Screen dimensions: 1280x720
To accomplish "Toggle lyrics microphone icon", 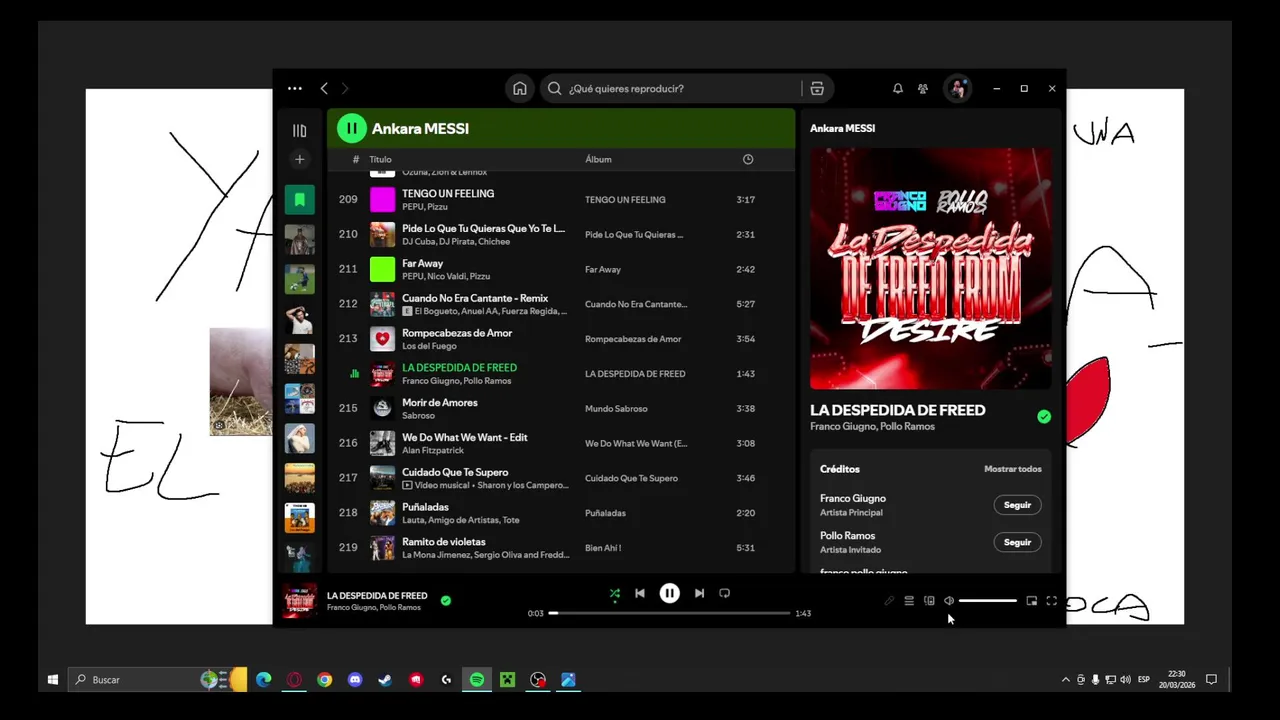I will 889,601.
